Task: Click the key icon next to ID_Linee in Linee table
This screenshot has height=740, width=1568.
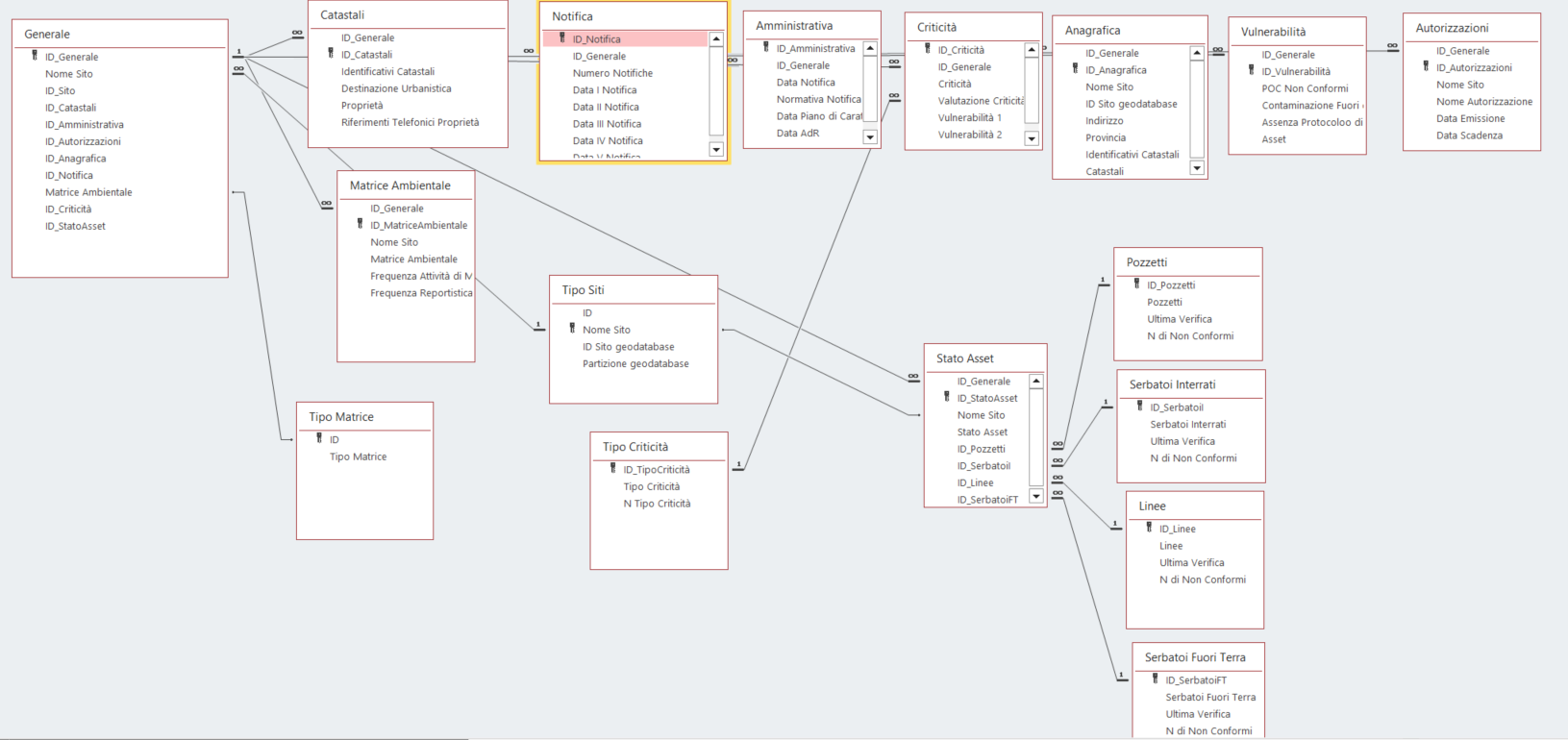Action: click(x=1149, y=528)
